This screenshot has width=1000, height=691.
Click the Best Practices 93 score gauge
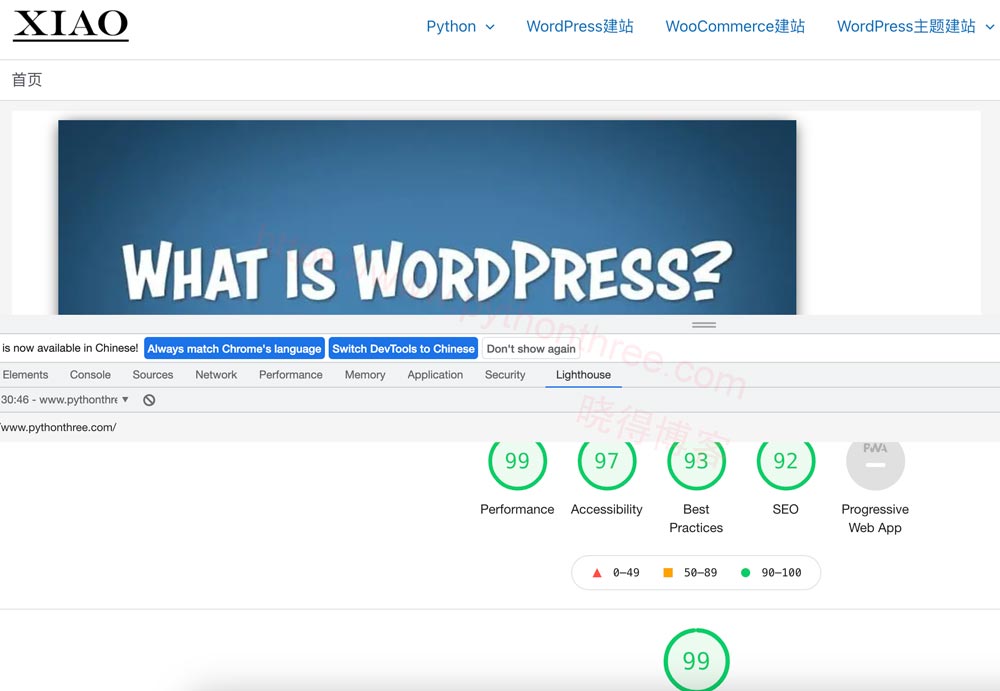[x=696, y=461]
